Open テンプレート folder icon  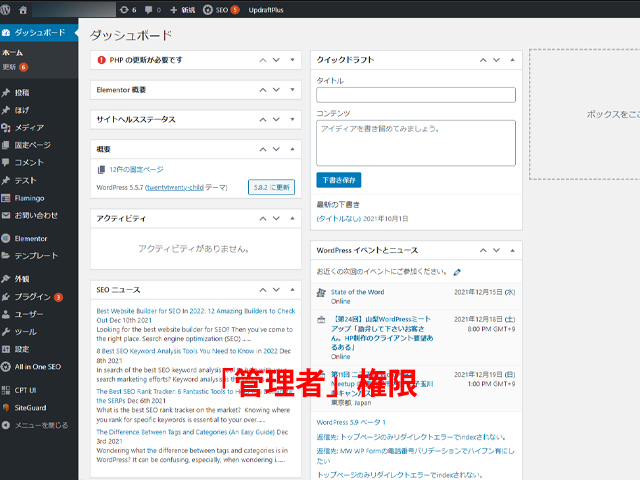point(6,256)
